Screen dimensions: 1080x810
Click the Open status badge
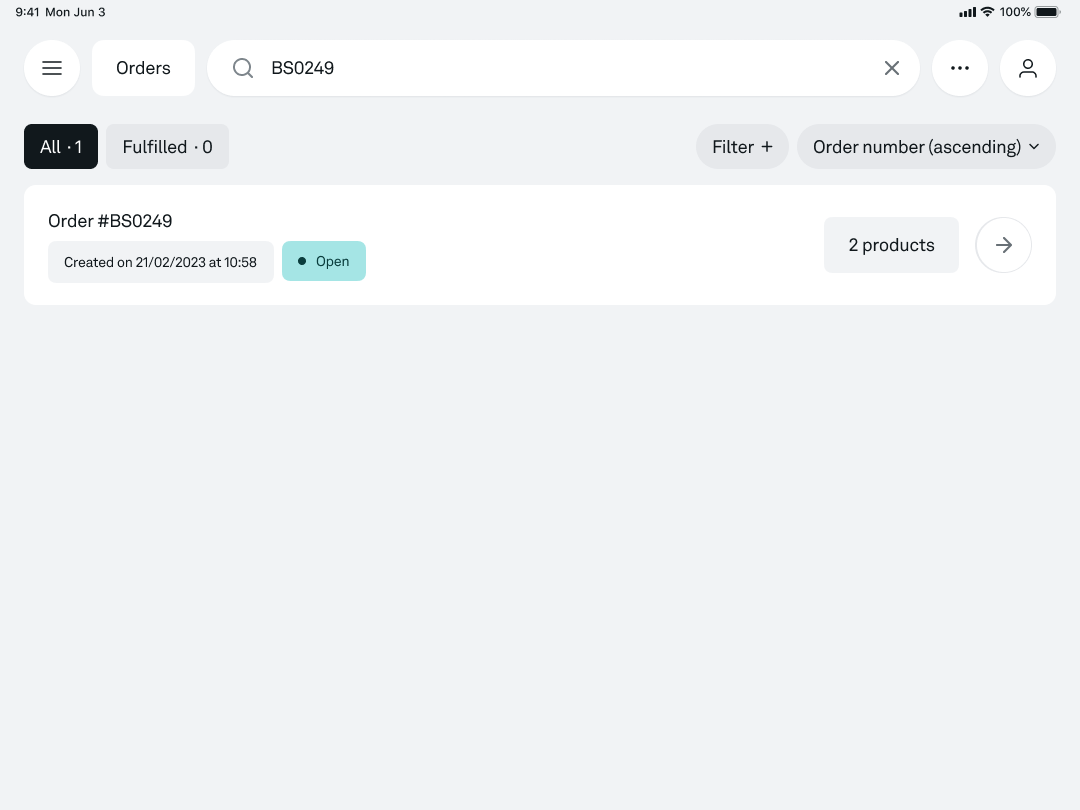point(324,261)
